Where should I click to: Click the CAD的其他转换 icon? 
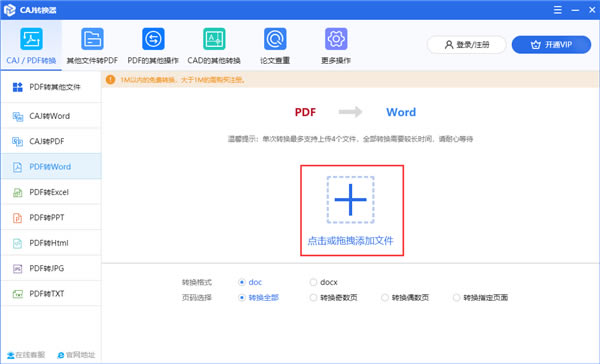click(214, 39)
